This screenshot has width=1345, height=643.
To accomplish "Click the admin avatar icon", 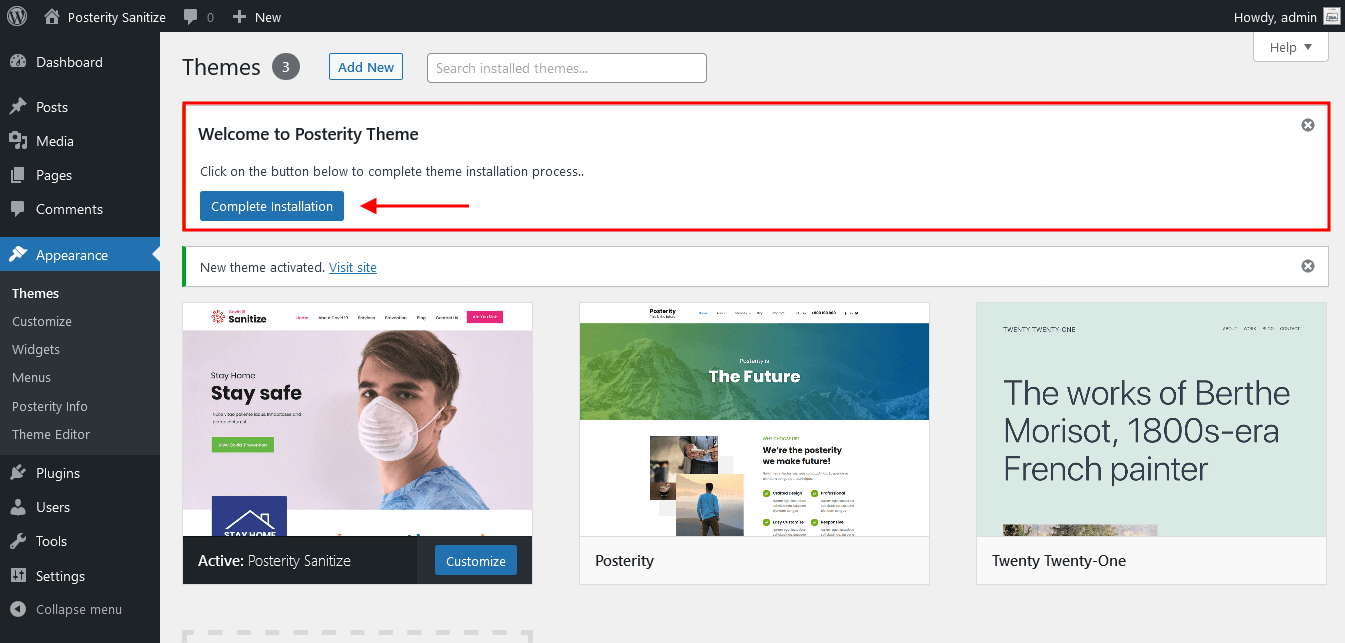I will 1331,17.
